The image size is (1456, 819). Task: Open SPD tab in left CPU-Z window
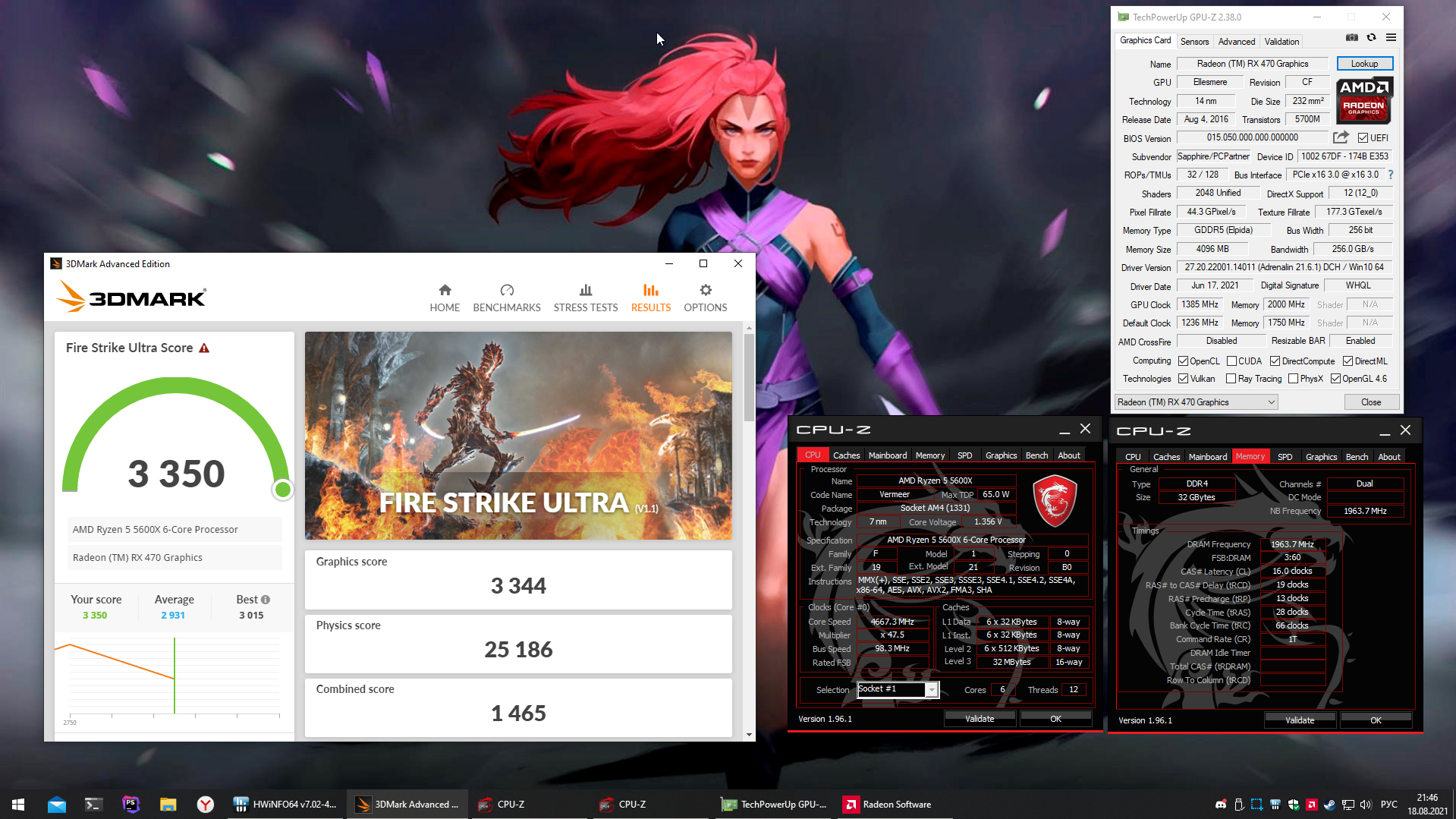click(964, 455)
